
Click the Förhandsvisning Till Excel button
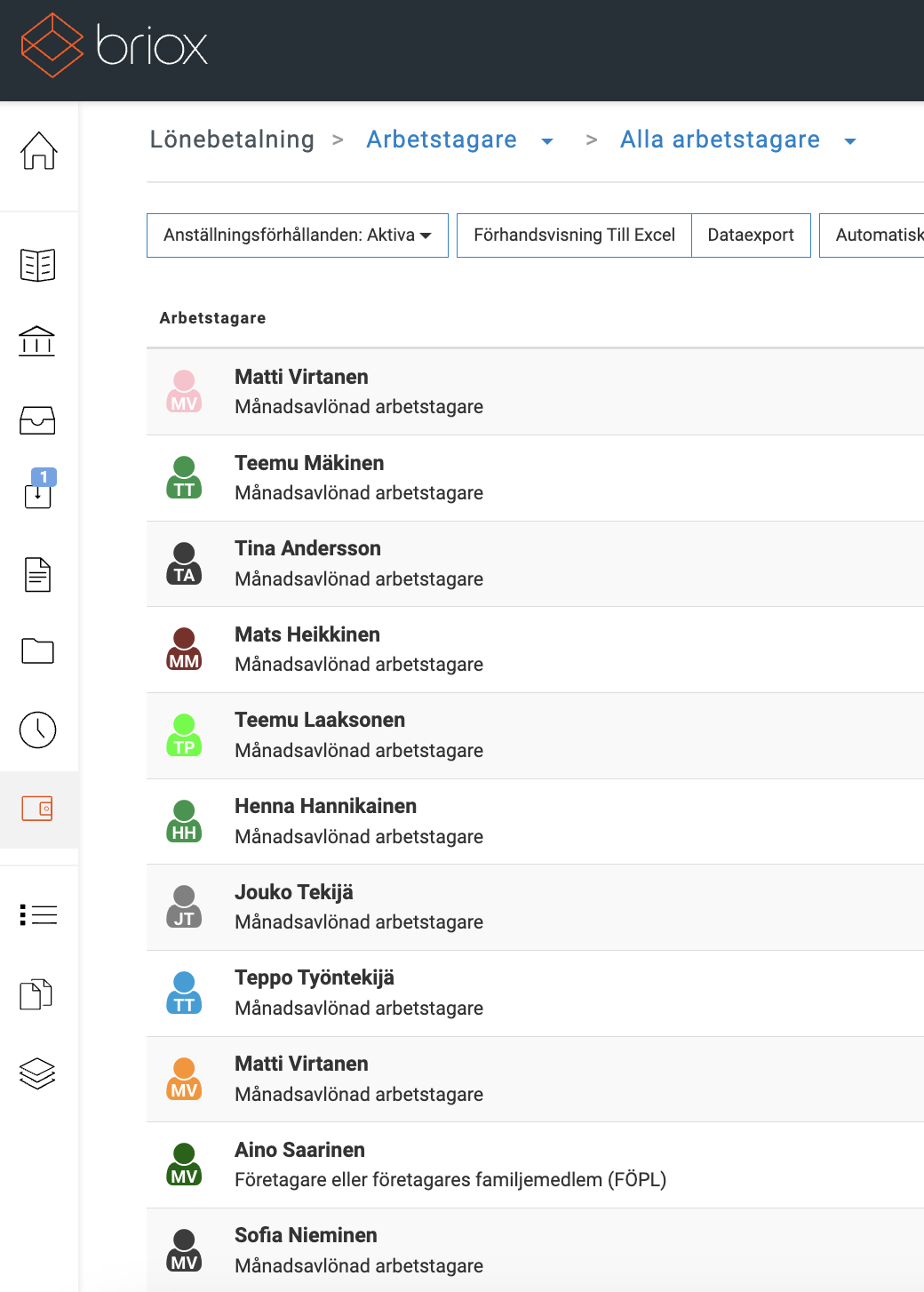click(x=574, y=235)
